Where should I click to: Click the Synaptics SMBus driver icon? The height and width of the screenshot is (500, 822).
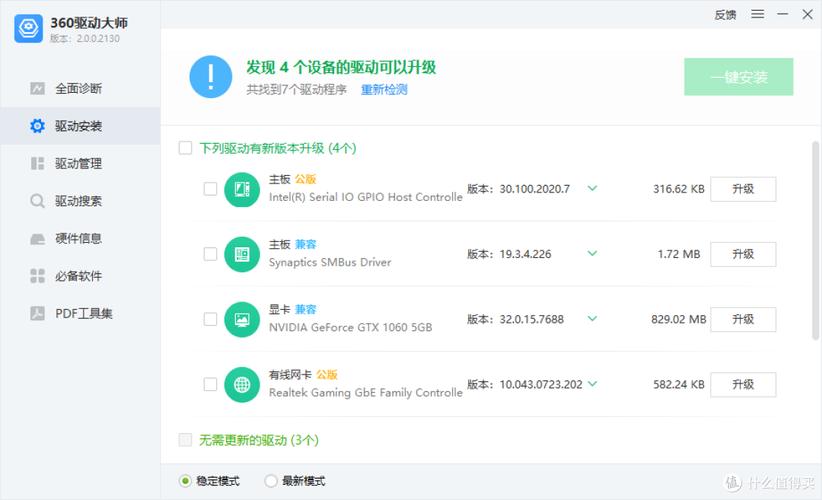[x=242, y=254]
